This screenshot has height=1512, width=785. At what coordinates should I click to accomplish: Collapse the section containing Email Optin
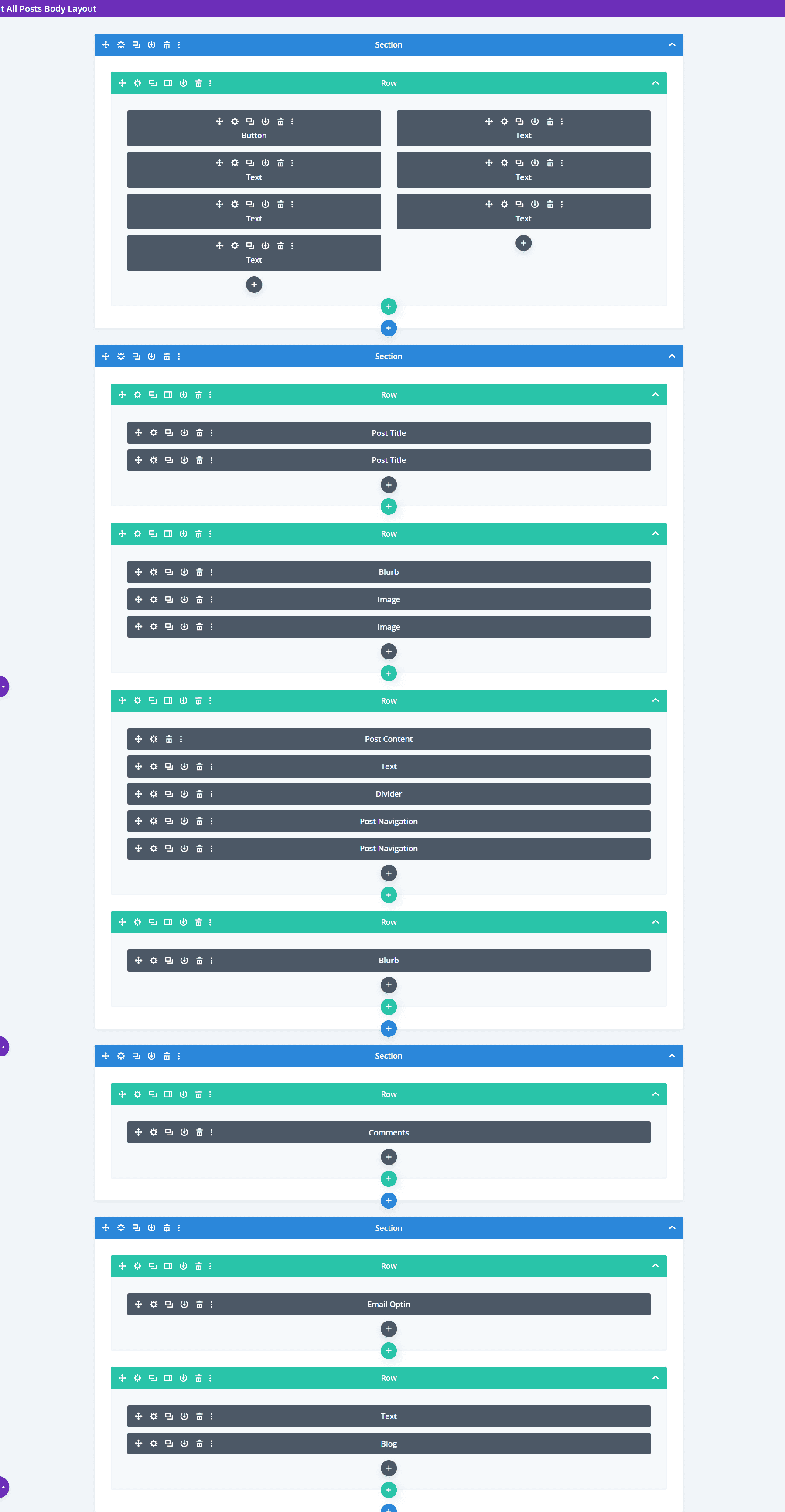tap(672, 1228)
